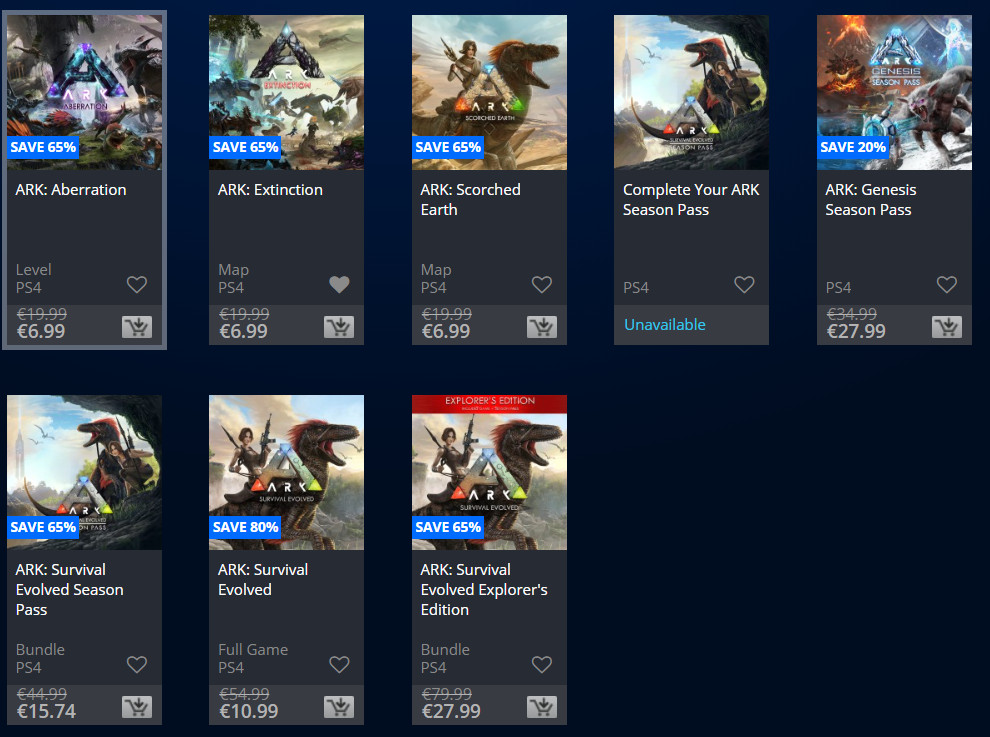Add Explorer's Edition bundle to cart

(542, 707)
